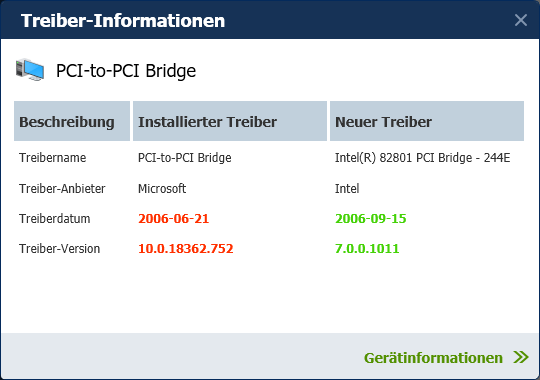The image size is (540, 380).
Task: Click the computer device icon
Action: [30, 70]
